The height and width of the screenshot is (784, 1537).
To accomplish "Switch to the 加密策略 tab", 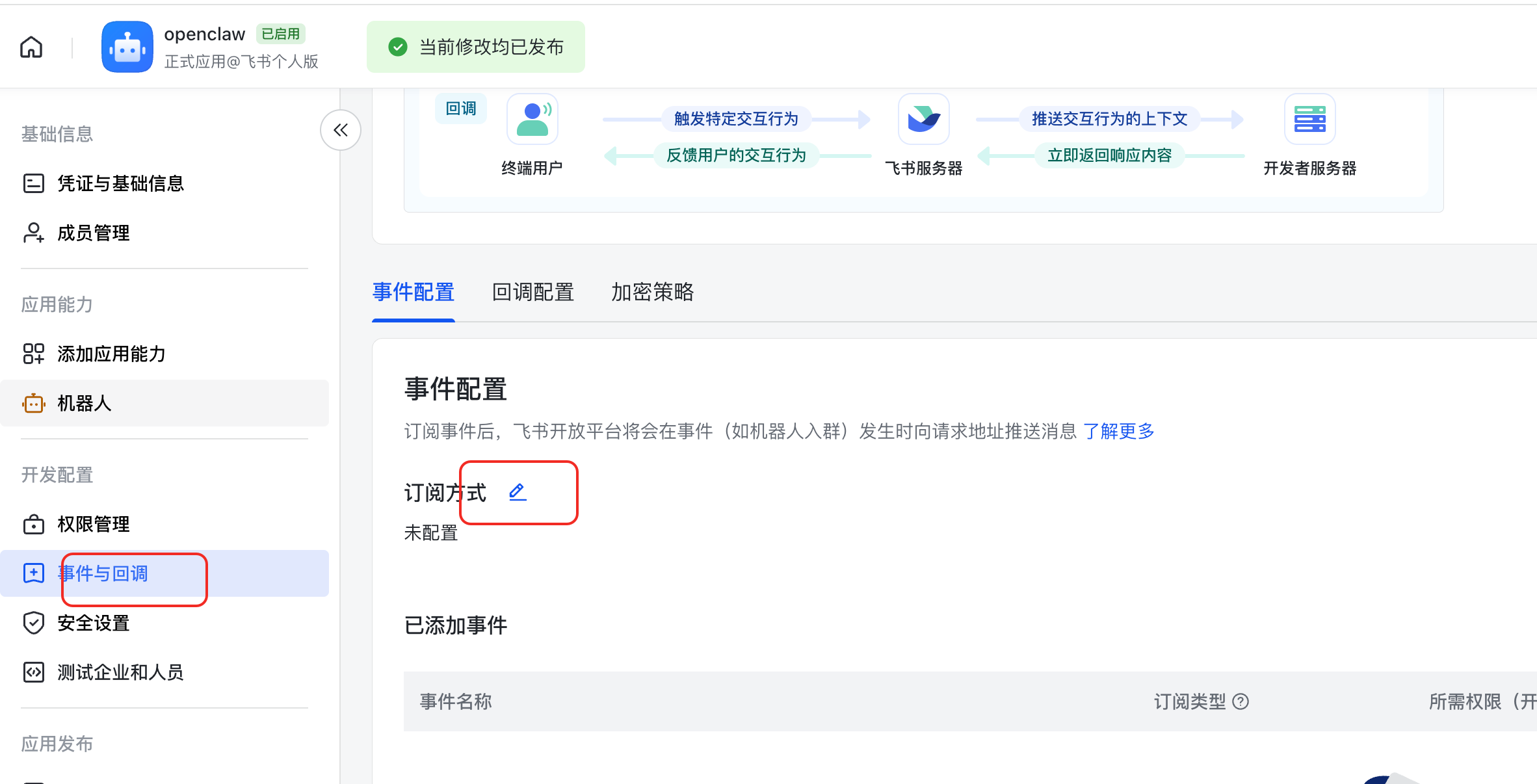I will click(652, 293).
